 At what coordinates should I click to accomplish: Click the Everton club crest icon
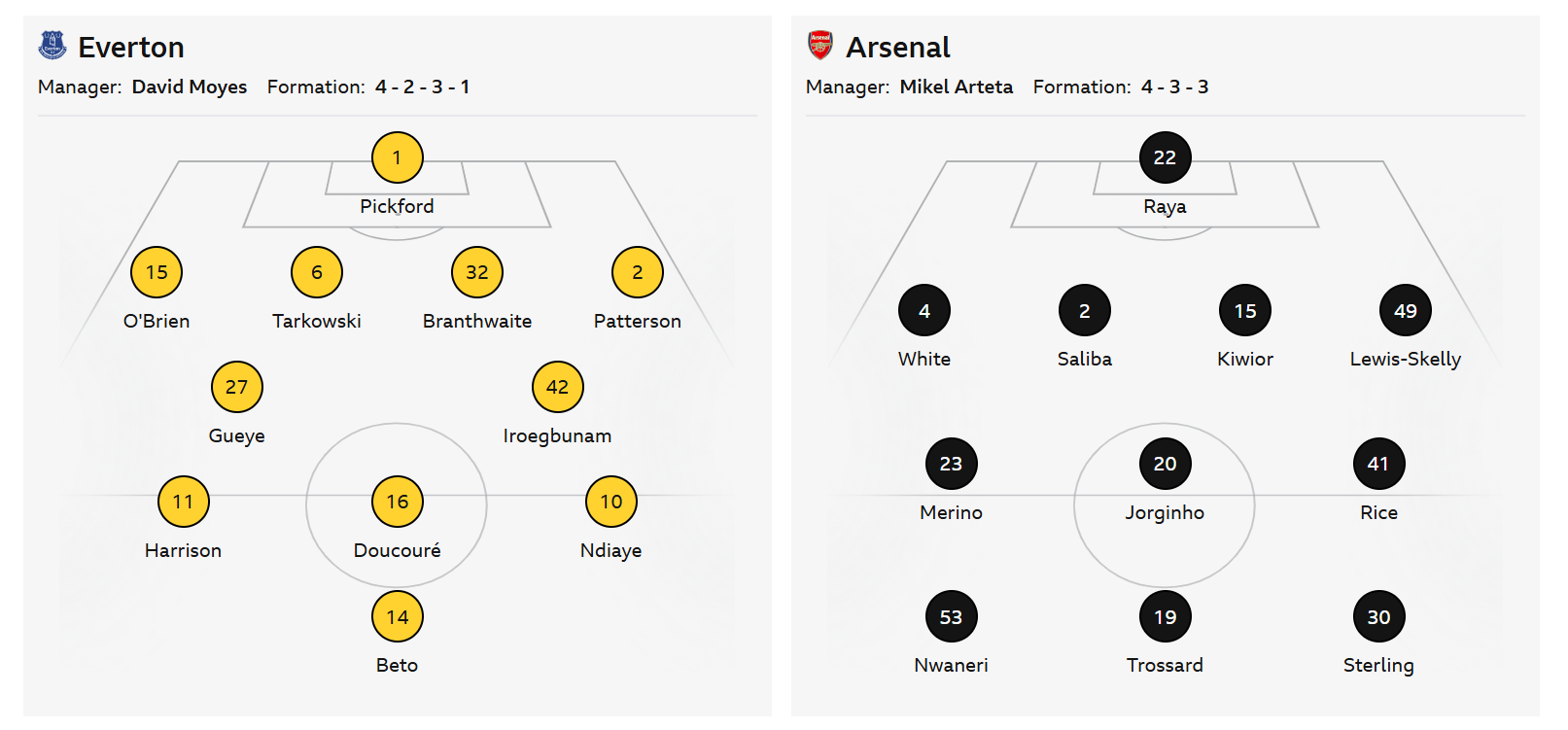(52, 46)
